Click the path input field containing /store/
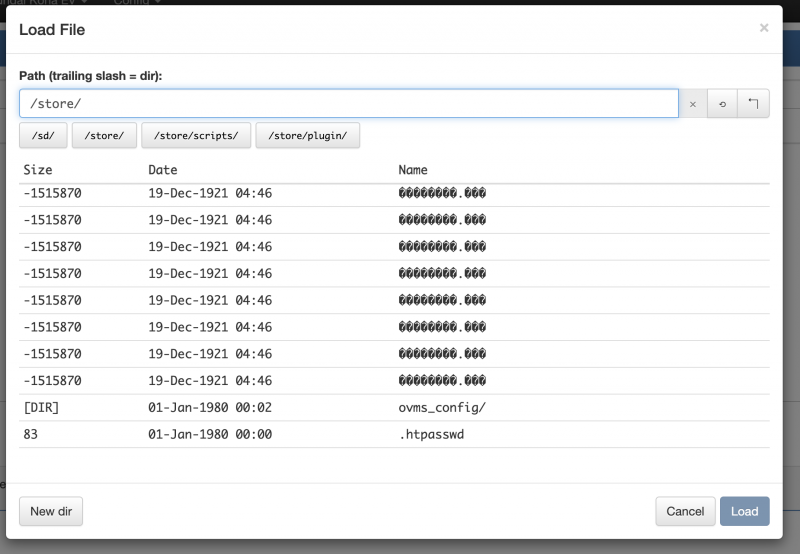The height and width of the screenshot is (554, 800). coord(349,104)
